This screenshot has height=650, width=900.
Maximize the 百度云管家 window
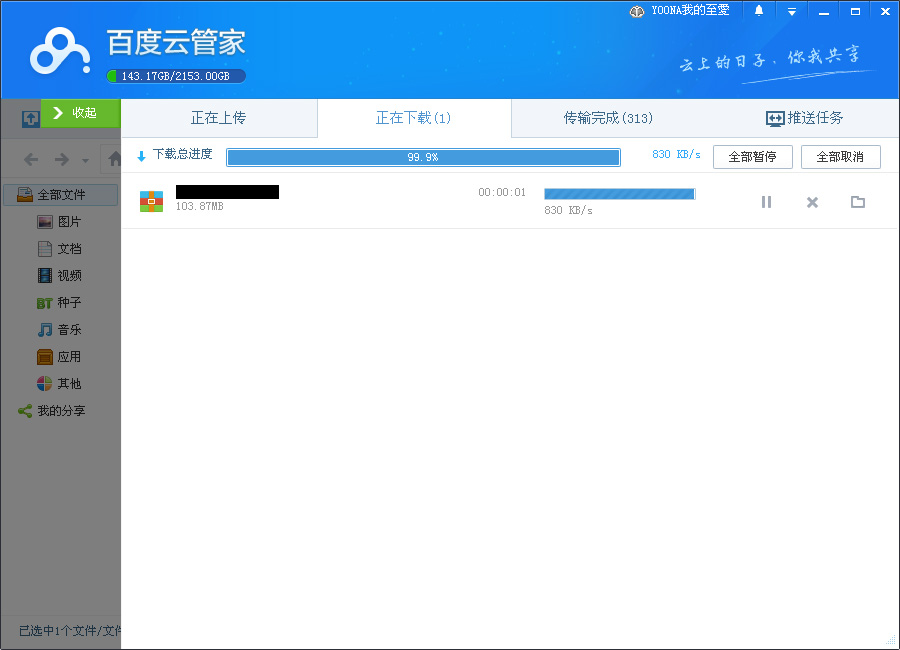(855, 11)
